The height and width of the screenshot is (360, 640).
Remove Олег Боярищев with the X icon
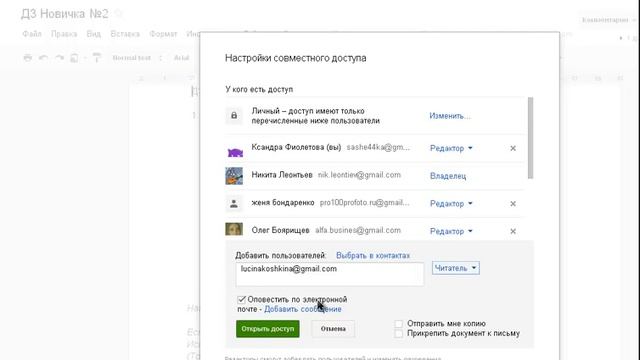(x=513, y=231)
